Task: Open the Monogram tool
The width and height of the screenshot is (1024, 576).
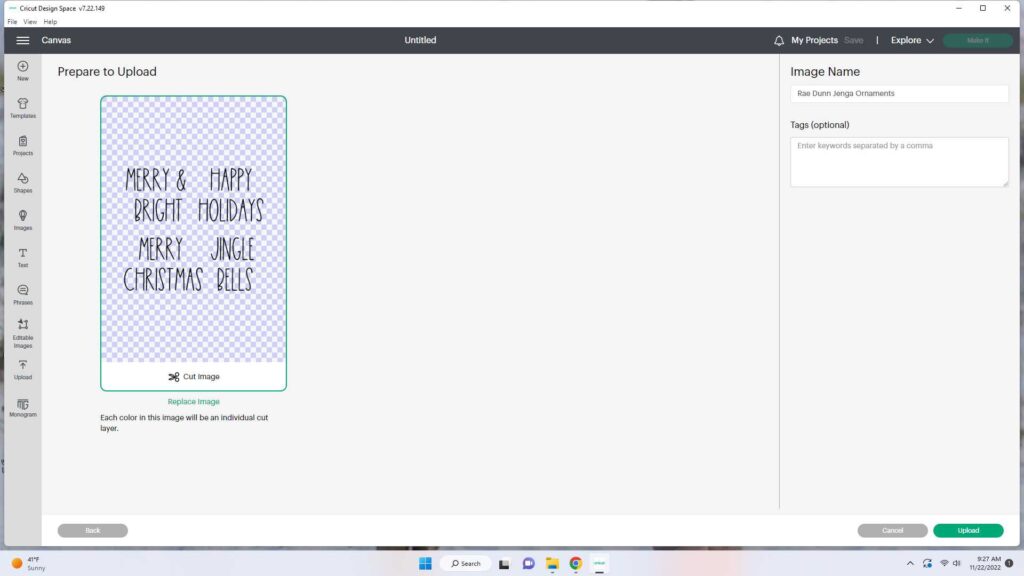Action: coord(23,408)
